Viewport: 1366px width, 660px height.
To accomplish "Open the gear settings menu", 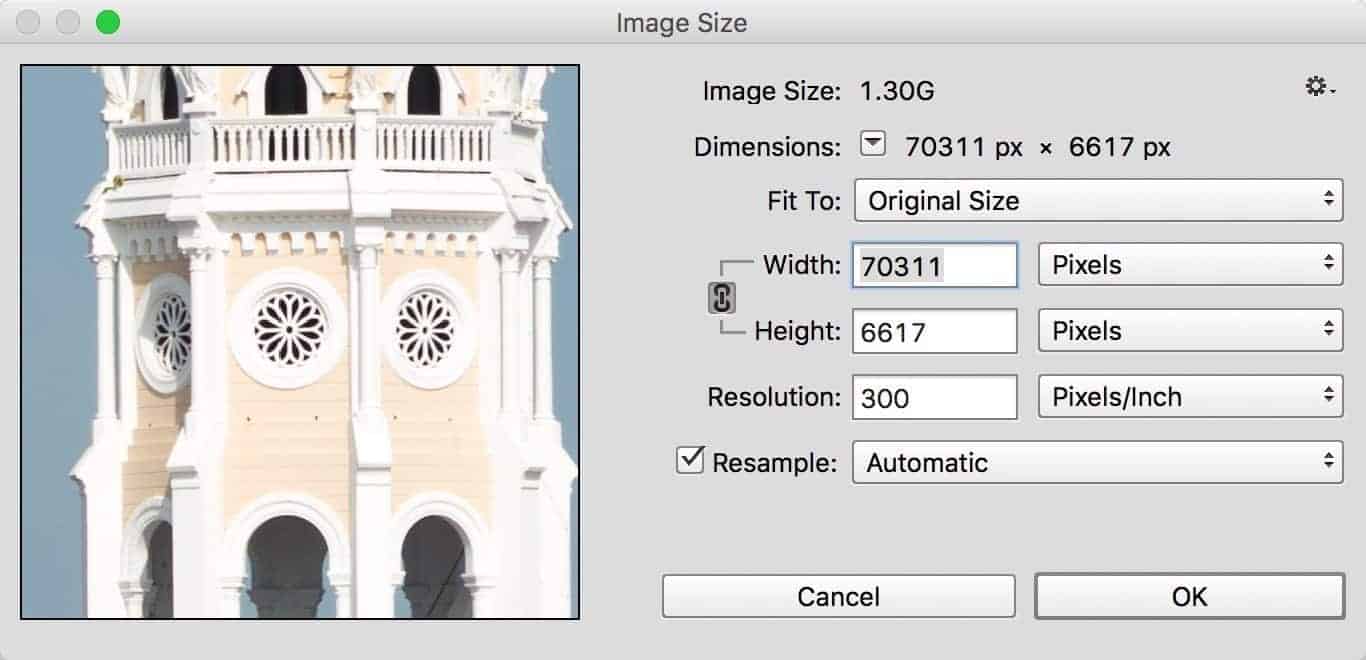I will [x=1320, y=88].
